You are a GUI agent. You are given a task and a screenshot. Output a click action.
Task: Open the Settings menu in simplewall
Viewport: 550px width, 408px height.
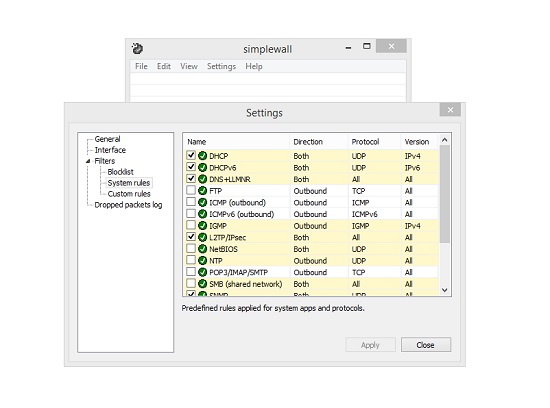(x=221, y=66)
